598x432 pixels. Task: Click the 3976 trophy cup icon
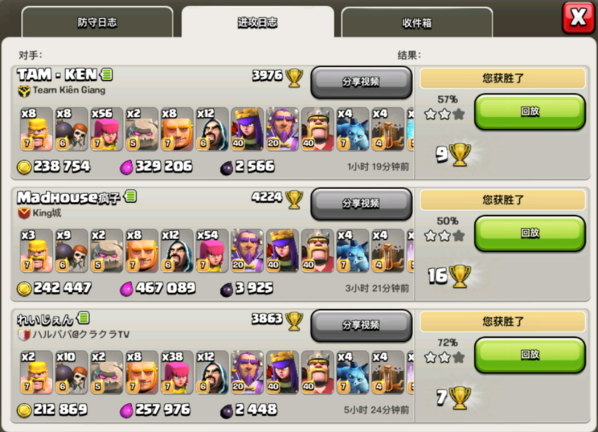click(x=294, y=77)
